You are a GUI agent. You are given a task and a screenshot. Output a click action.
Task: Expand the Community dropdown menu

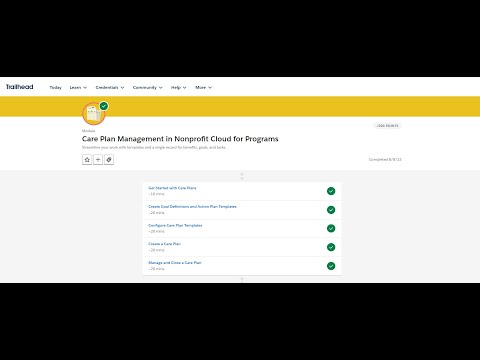click(x=148, y=88)
